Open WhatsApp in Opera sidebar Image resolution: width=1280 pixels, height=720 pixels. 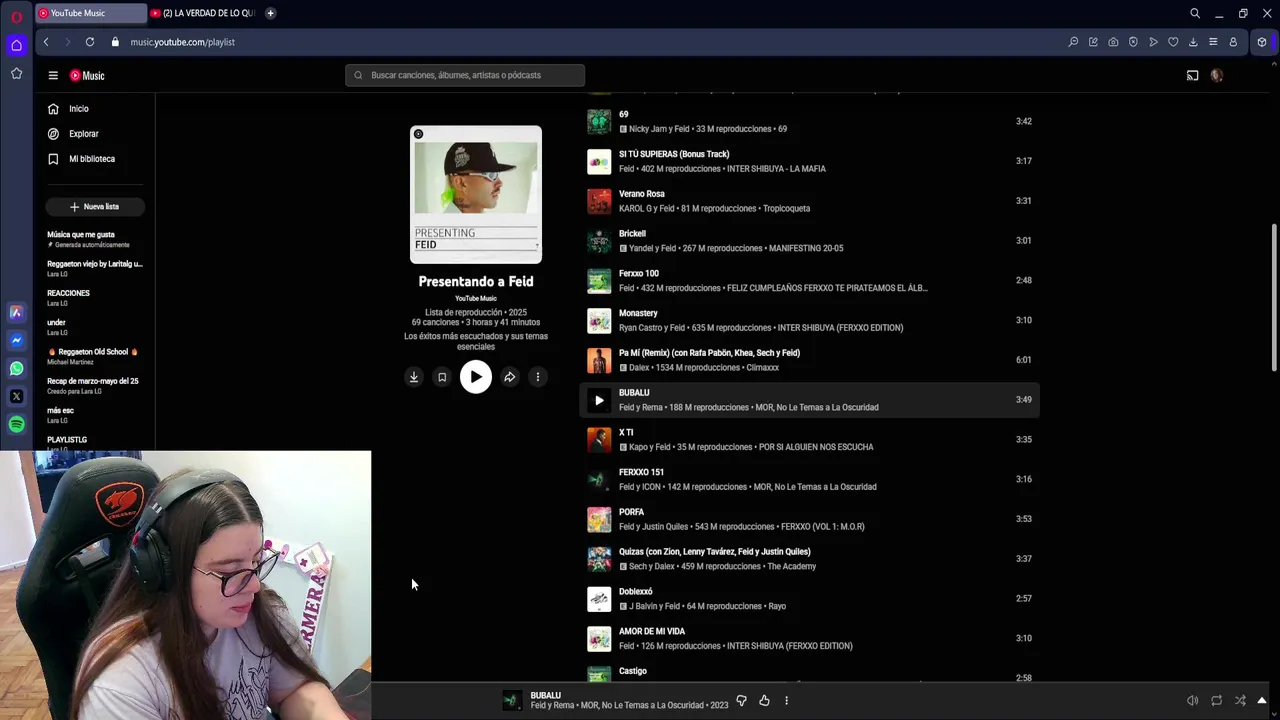pos(16,368)
